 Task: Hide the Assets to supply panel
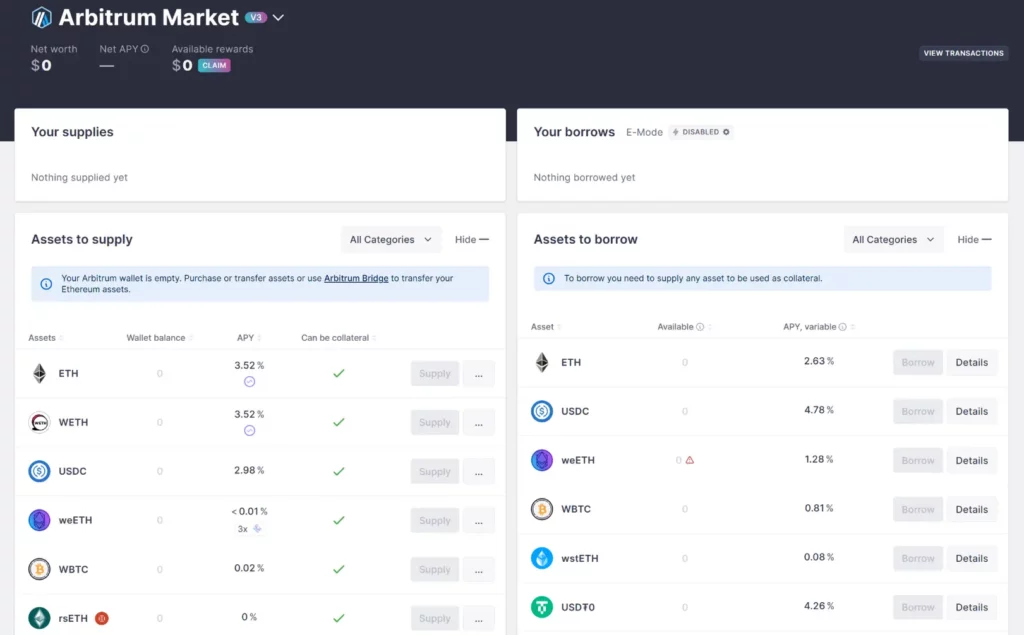pos(471,240)
